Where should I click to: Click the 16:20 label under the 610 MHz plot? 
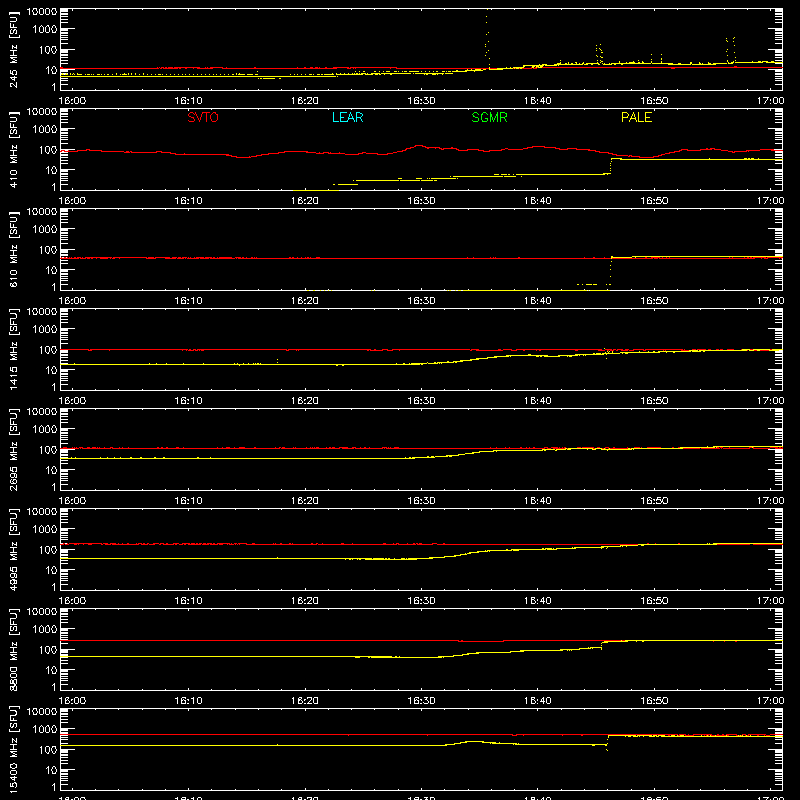(305, 301)
